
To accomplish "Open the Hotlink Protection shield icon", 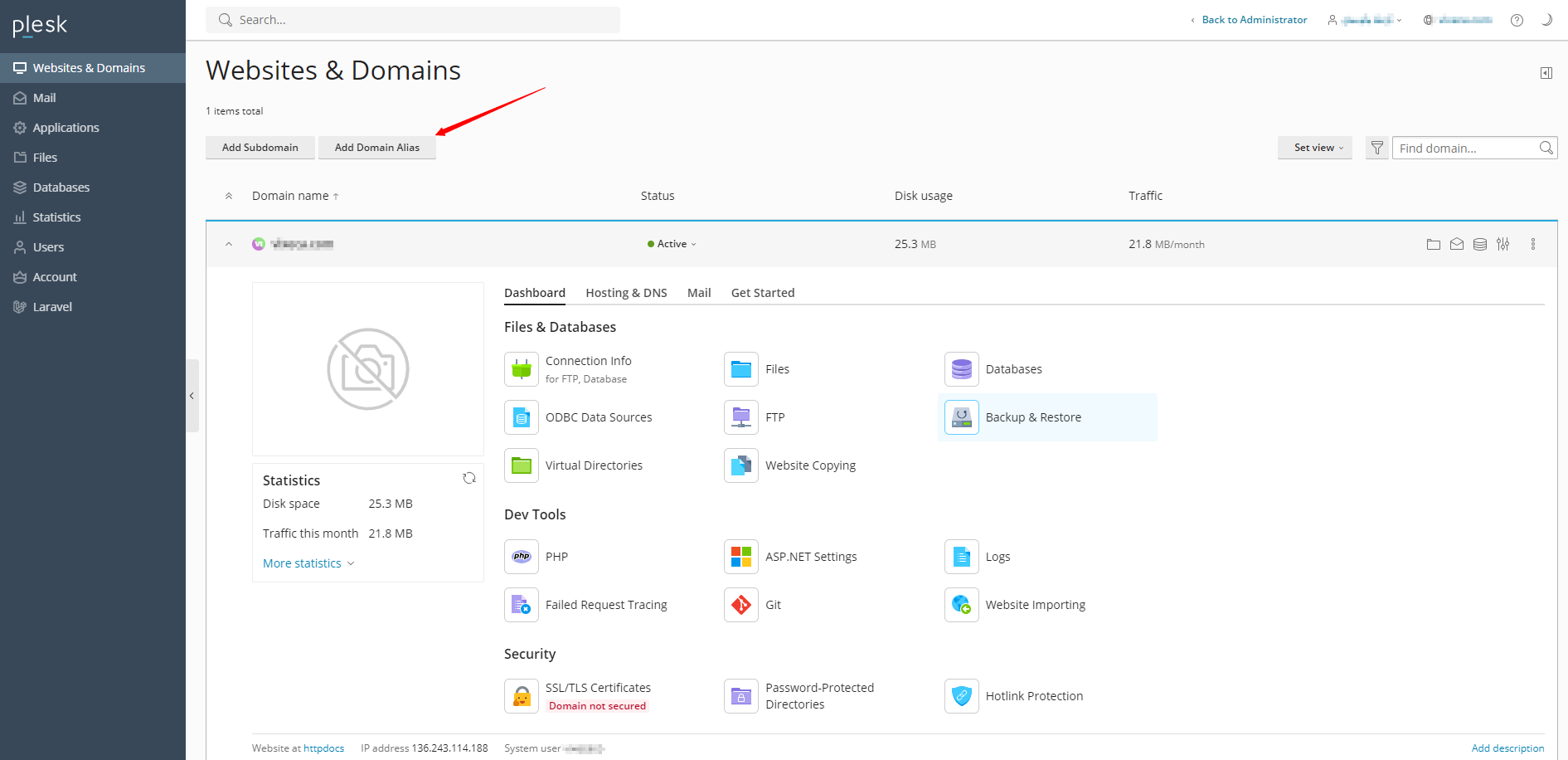I will [x=961, y=696].
